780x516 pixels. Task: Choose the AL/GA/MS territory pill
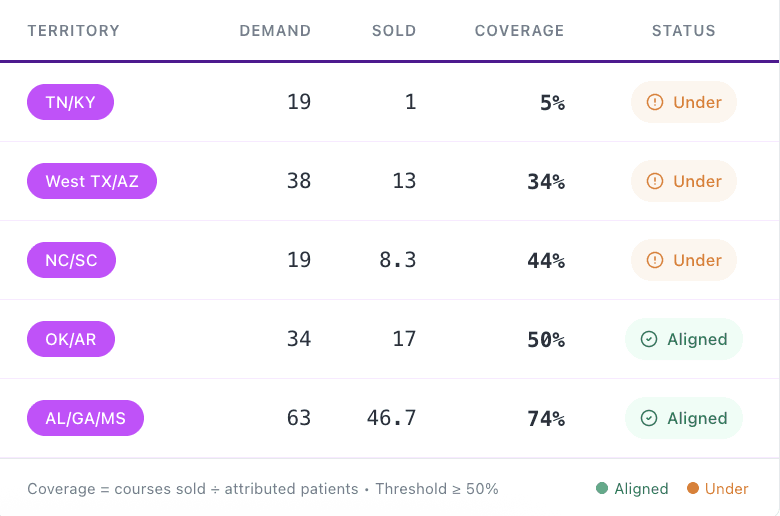point(85,418)
